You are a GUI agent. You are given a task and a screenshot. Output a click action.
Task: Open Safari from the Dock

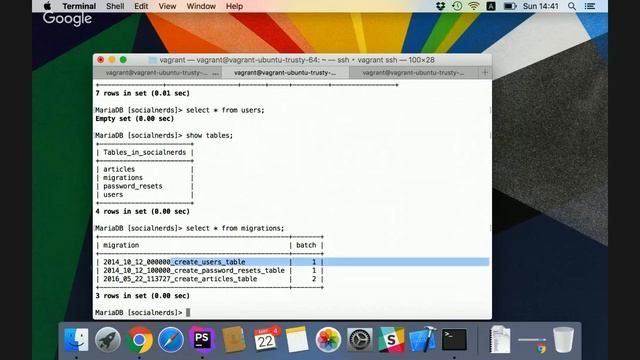(x=171, y=340)
